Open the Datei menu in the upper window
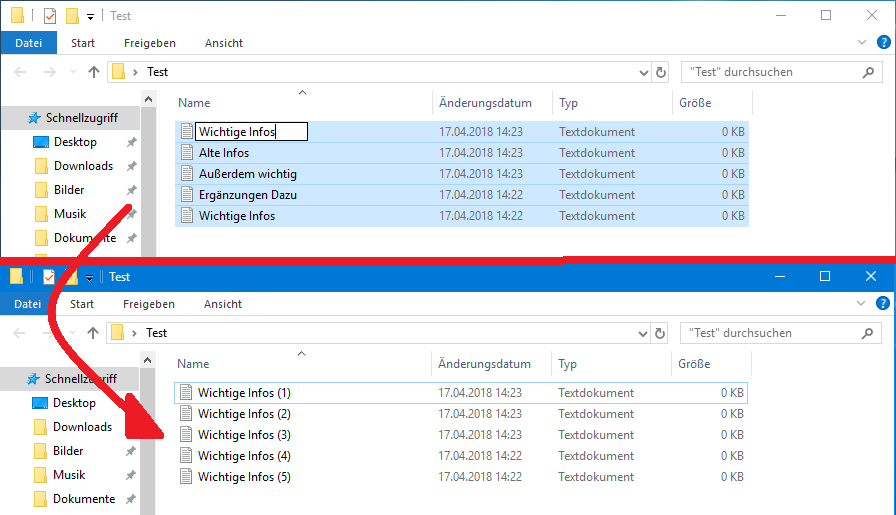This screenshot has height=515, width=896. pyautogui.click(x=29, y=43)
